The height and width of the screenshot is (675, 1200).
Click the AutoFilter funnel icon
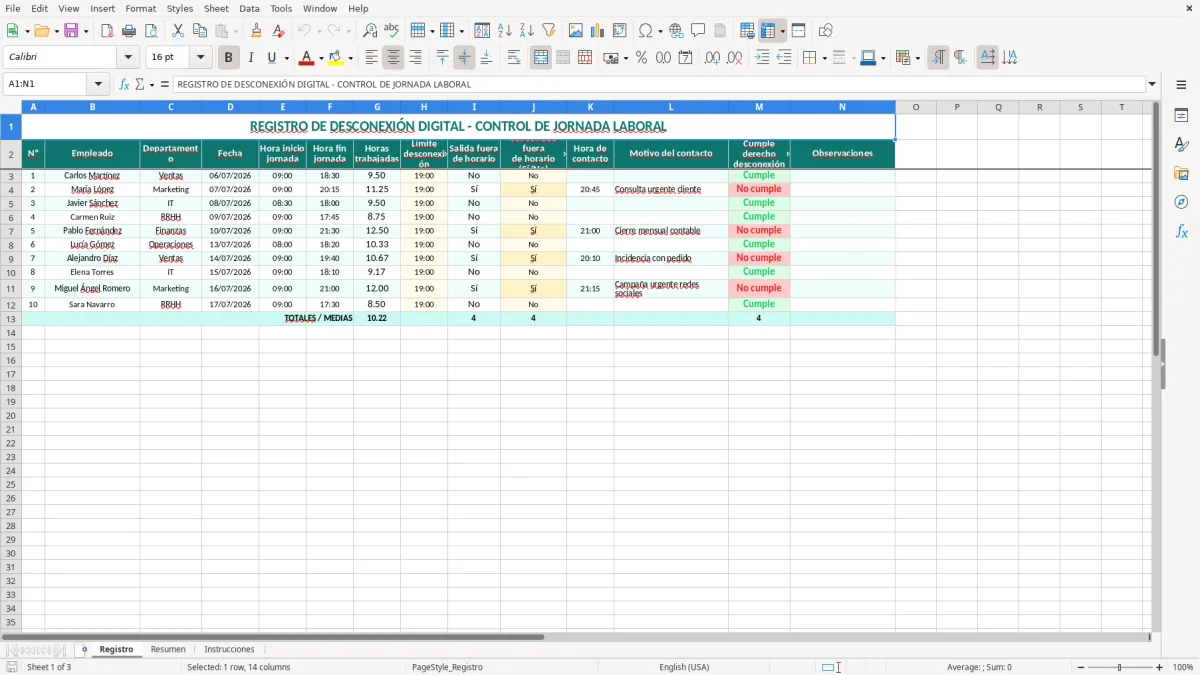click(x=548, y=31)
